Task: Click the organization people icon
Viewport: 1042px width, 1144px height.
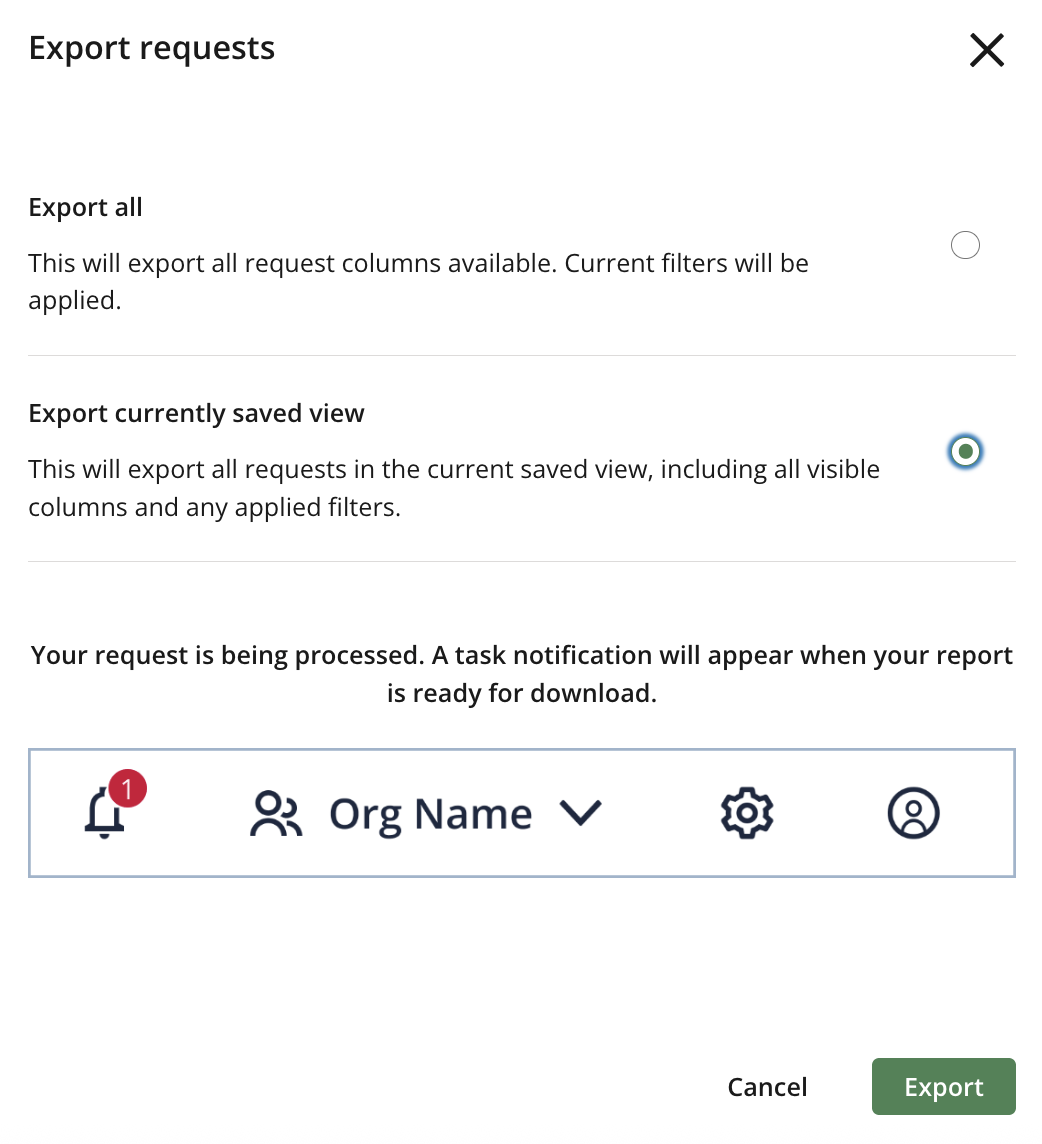Action: pos(275,813)
